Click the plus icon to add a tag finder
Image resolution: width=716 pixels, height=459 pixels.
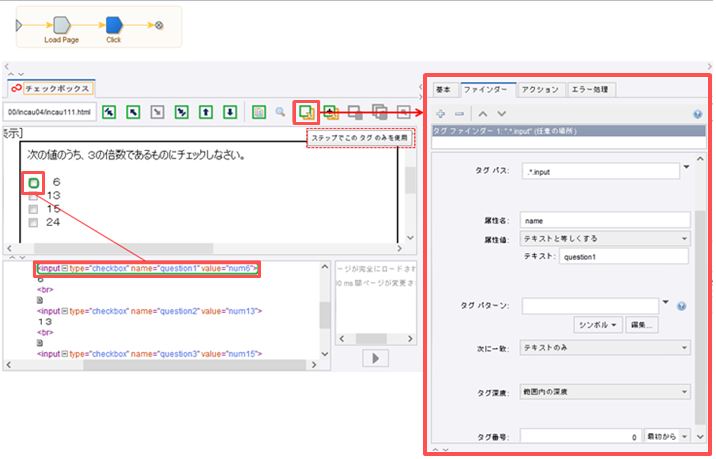click(x=440, y=114)
